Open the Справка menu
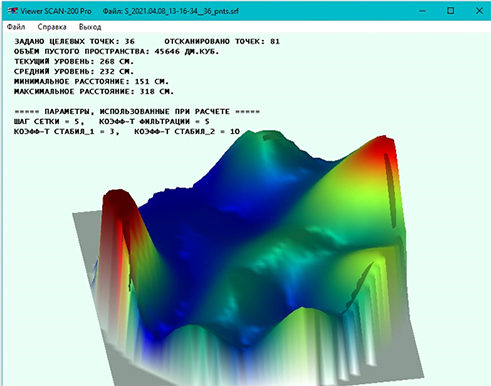Screen dimensions: 491x386 click(52, 27)
